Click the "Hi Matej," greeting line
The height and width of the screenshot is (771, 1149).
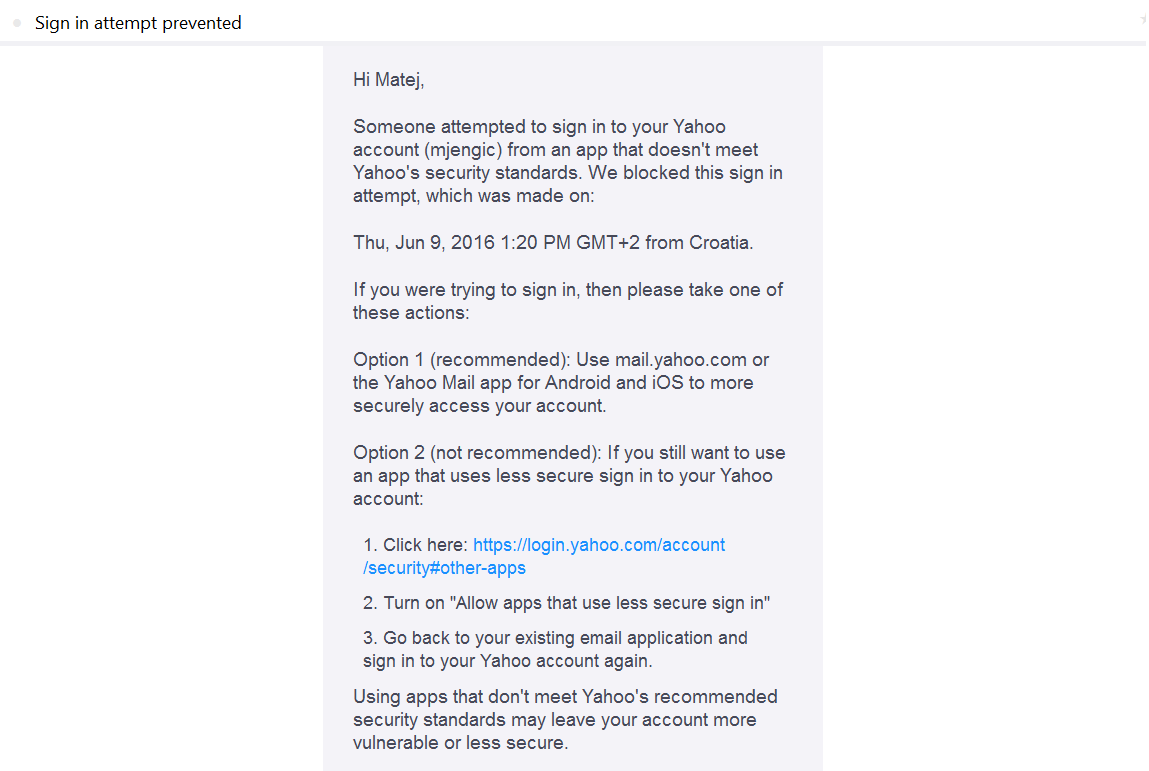(388, 79)
